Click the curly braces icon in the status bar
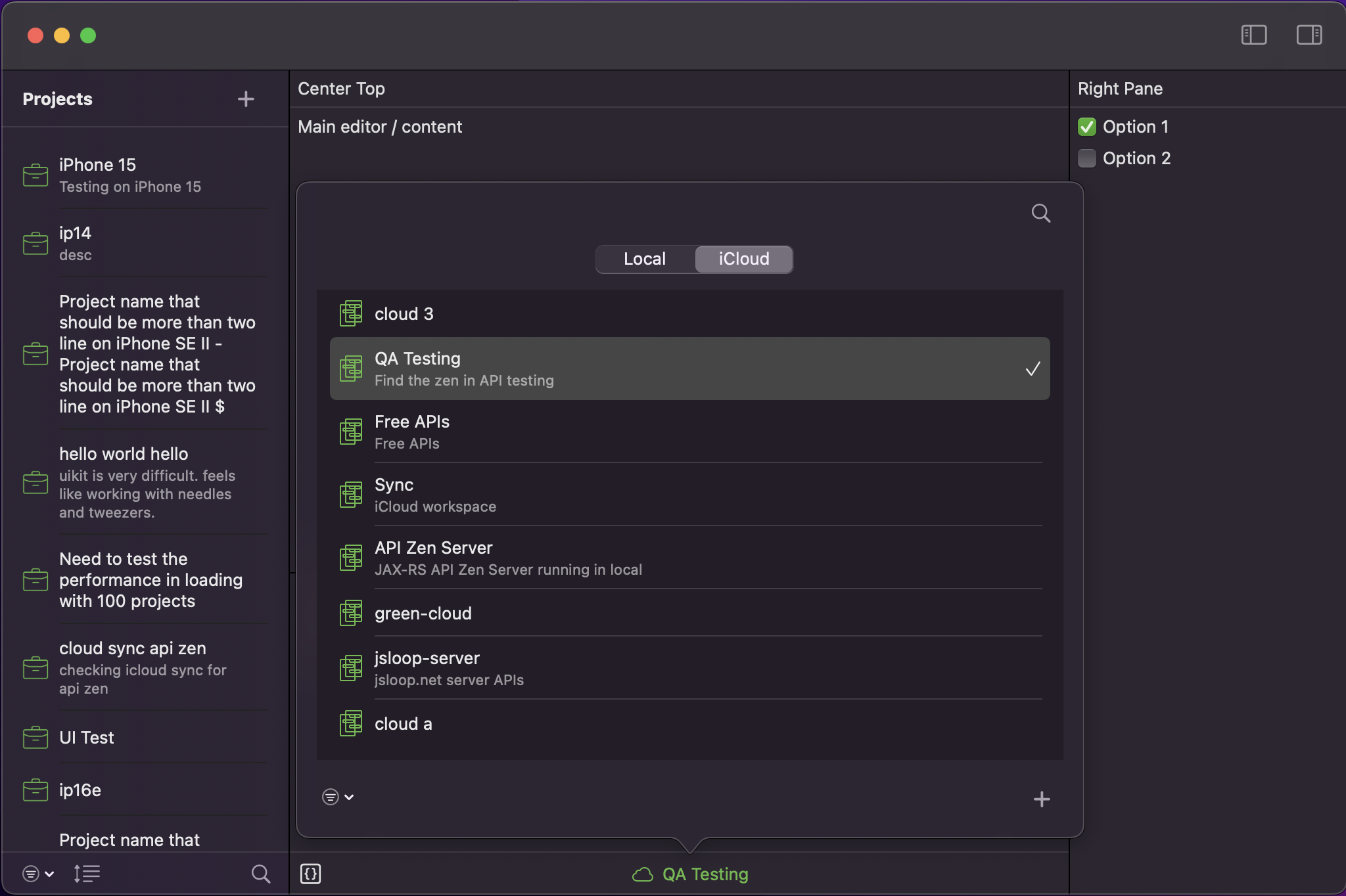 [x=311, y=874]
